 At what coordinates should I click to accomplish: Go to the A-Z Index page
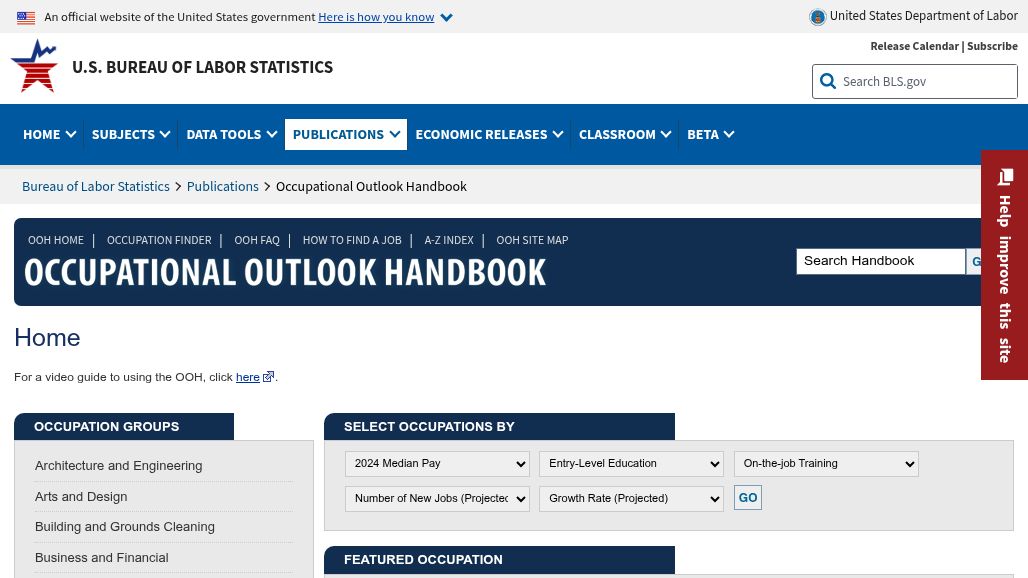pos(448,240)
